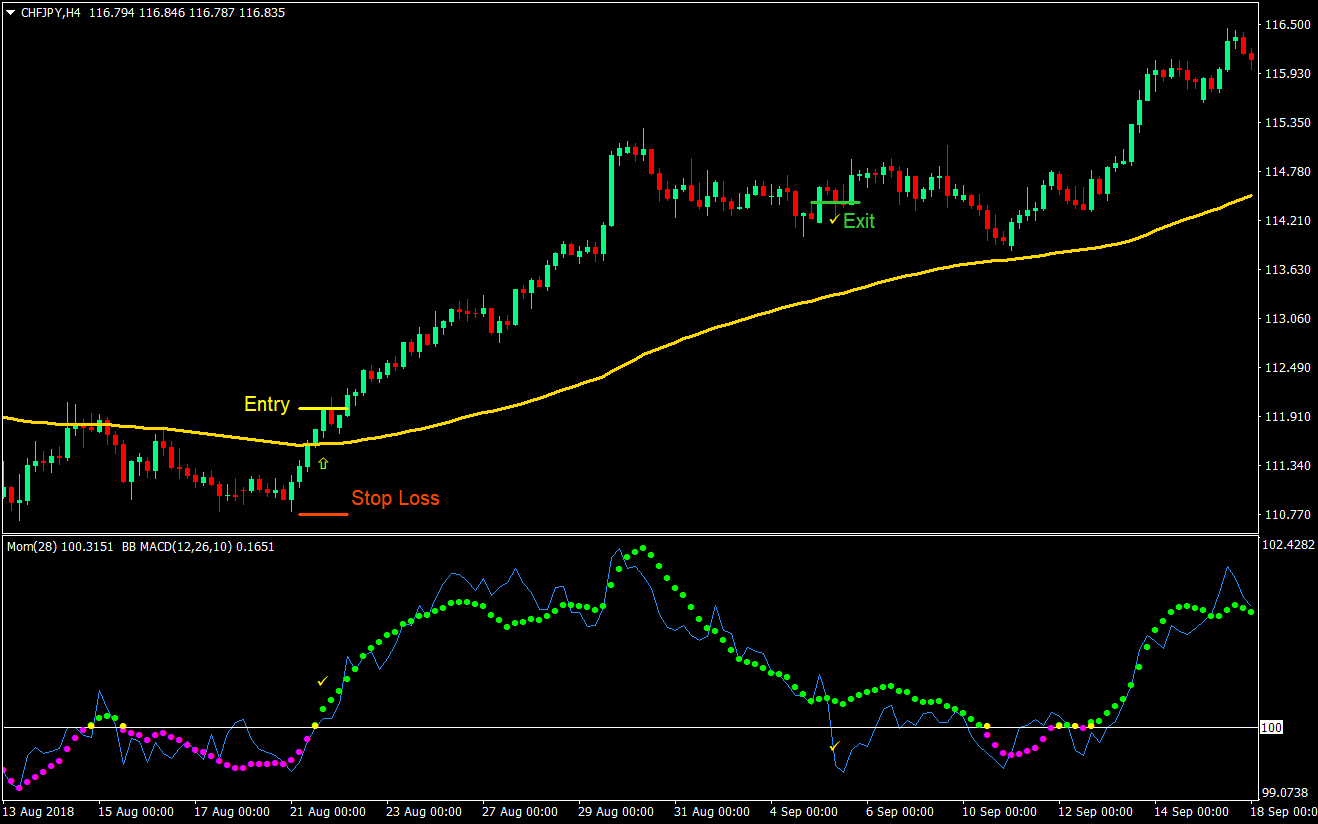Select the orange Stop Loss line marker
This screenshot has width=1318, height=824.
[x=322, y=512]
